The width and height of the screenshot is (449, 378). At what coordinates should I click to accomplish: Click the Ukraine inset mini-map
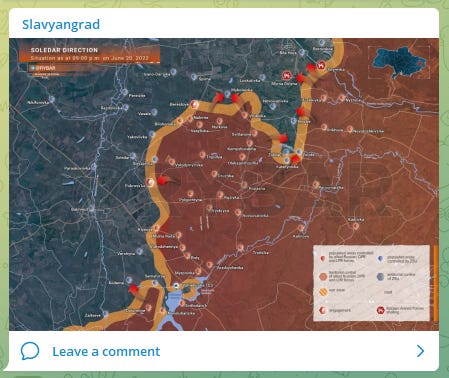pos(399,62)
